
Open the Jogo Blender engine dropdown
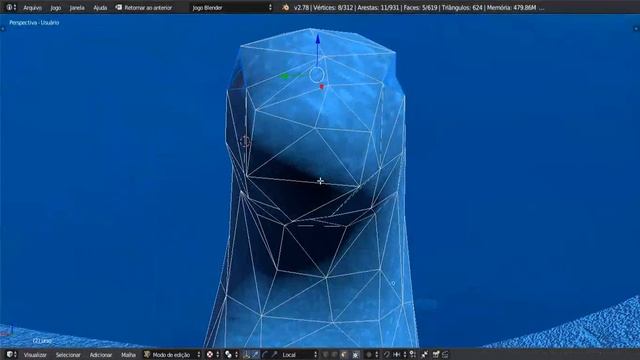click(232, 8)
